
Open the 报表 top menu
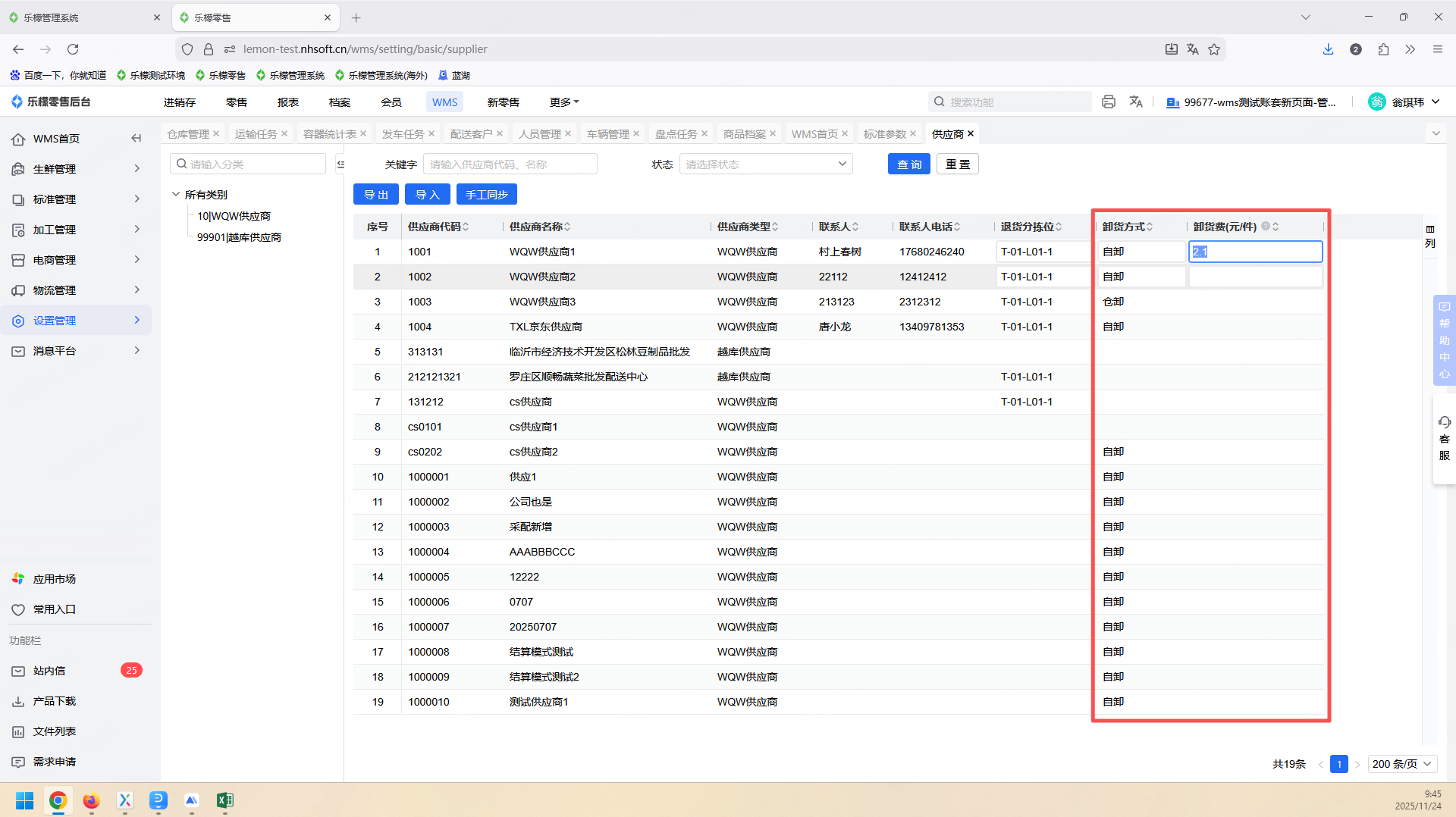click(x=288, y=102)
